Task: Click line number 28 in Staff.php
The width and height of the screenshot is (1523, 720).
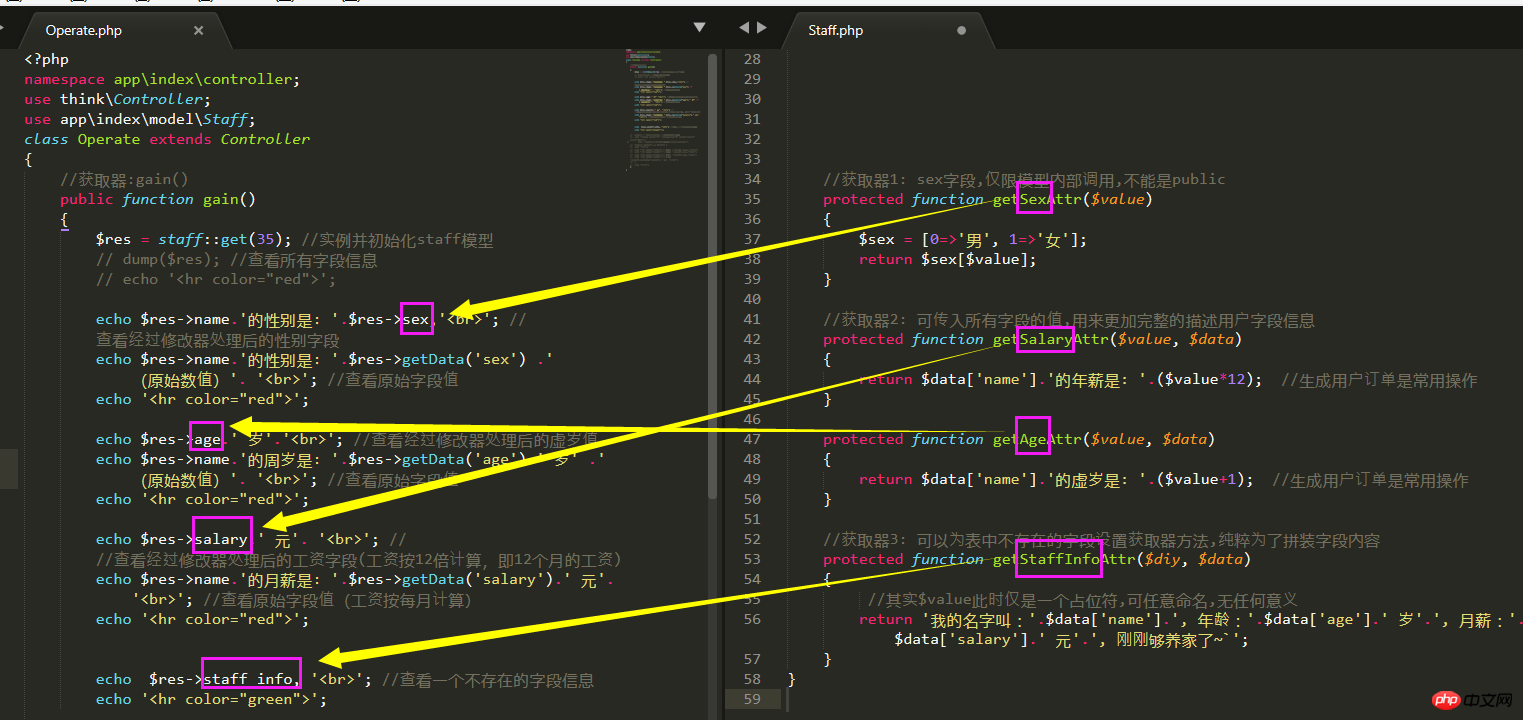Action: tap(752, 59)
